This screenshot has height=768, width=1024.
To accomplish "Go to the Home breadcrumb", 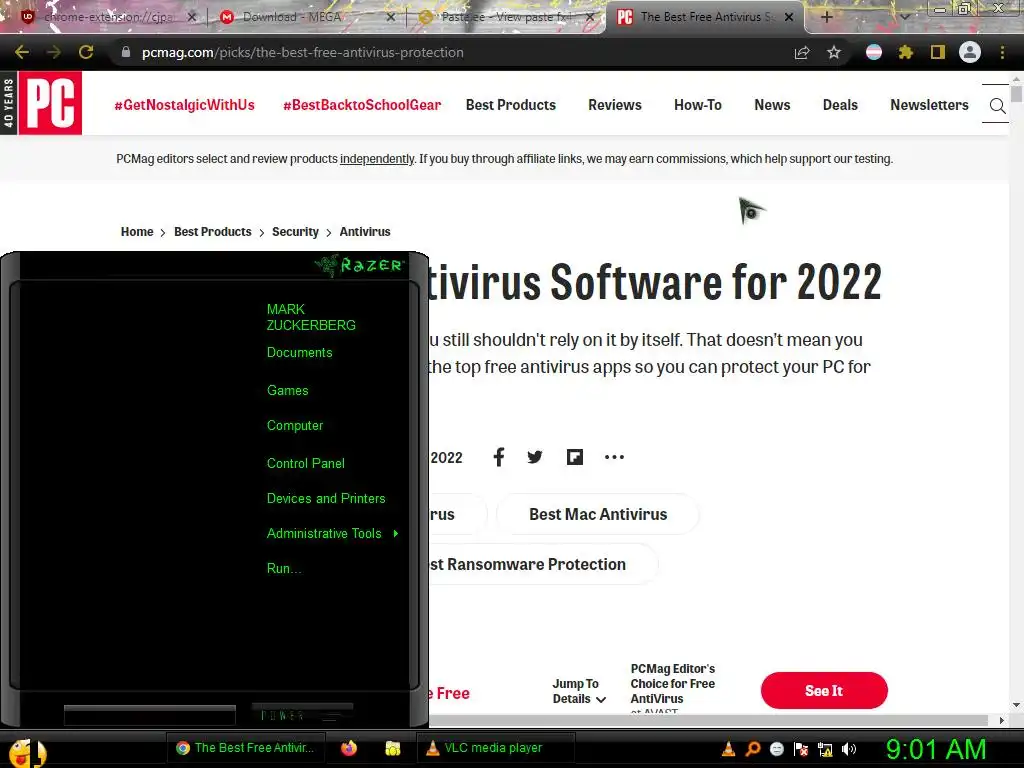I will 137,232.
